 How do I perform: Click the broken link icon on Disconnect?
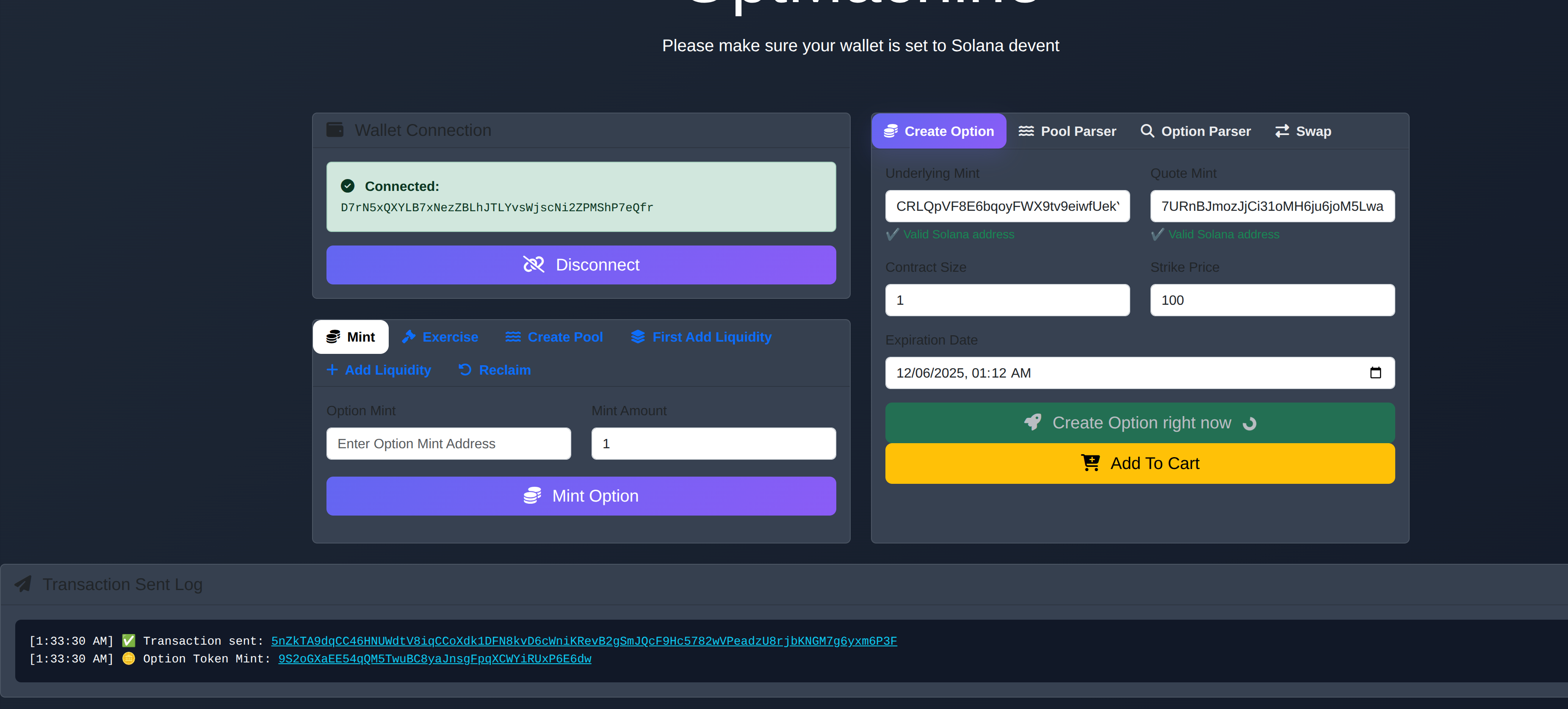coord(534,264)
